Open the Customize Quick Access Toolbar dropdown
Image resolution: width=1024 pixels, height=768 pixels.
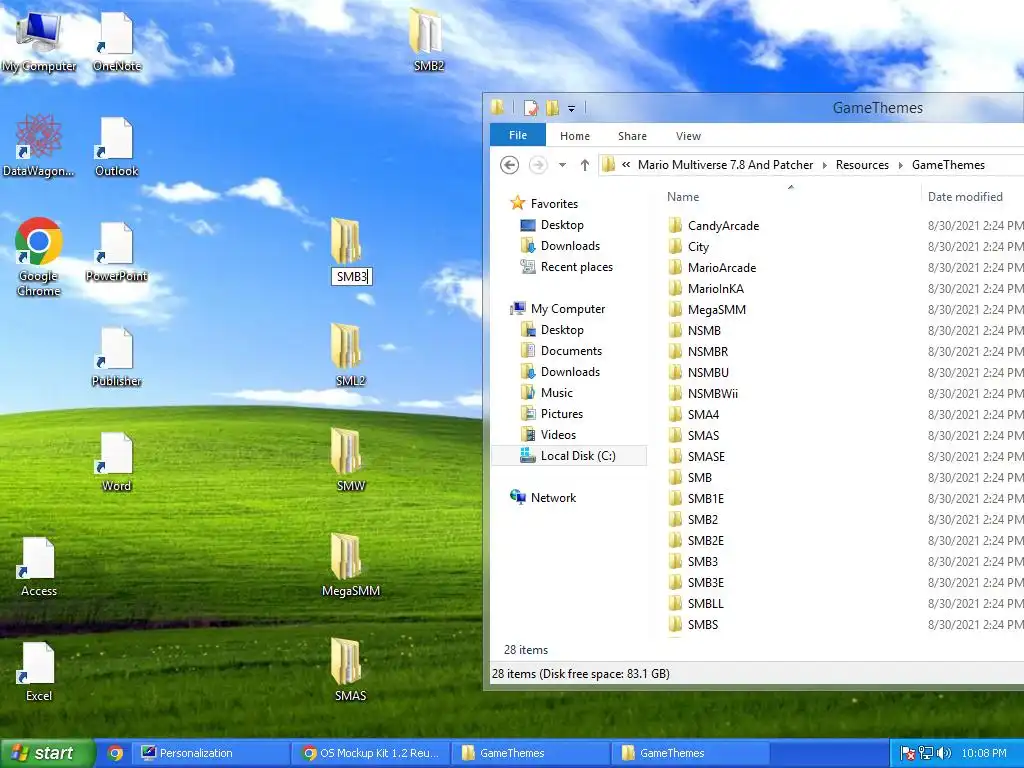tap(571, 108)
